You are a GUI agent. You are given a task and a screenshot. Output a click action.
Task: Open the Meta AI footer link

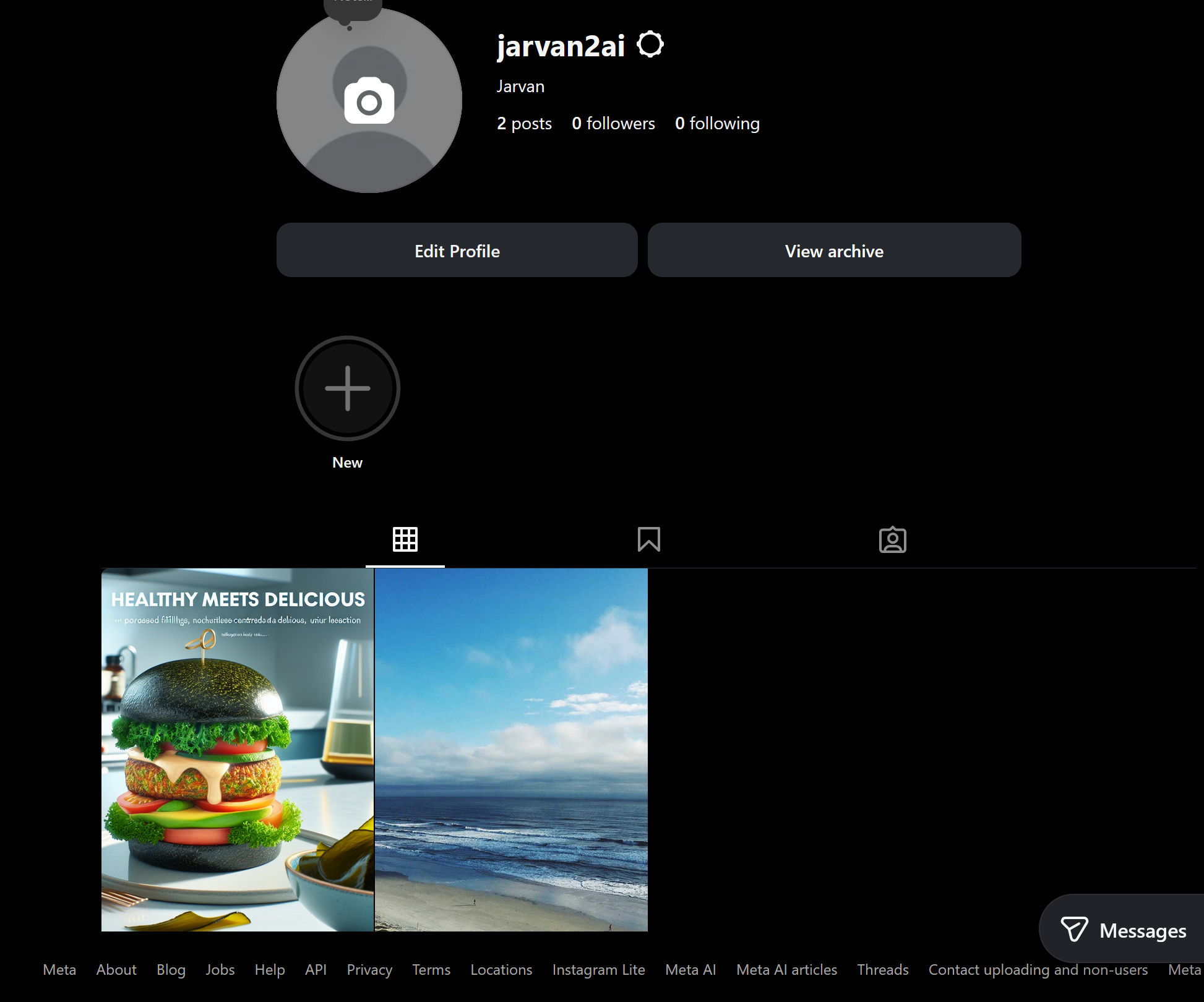click(x=690, y=970)
